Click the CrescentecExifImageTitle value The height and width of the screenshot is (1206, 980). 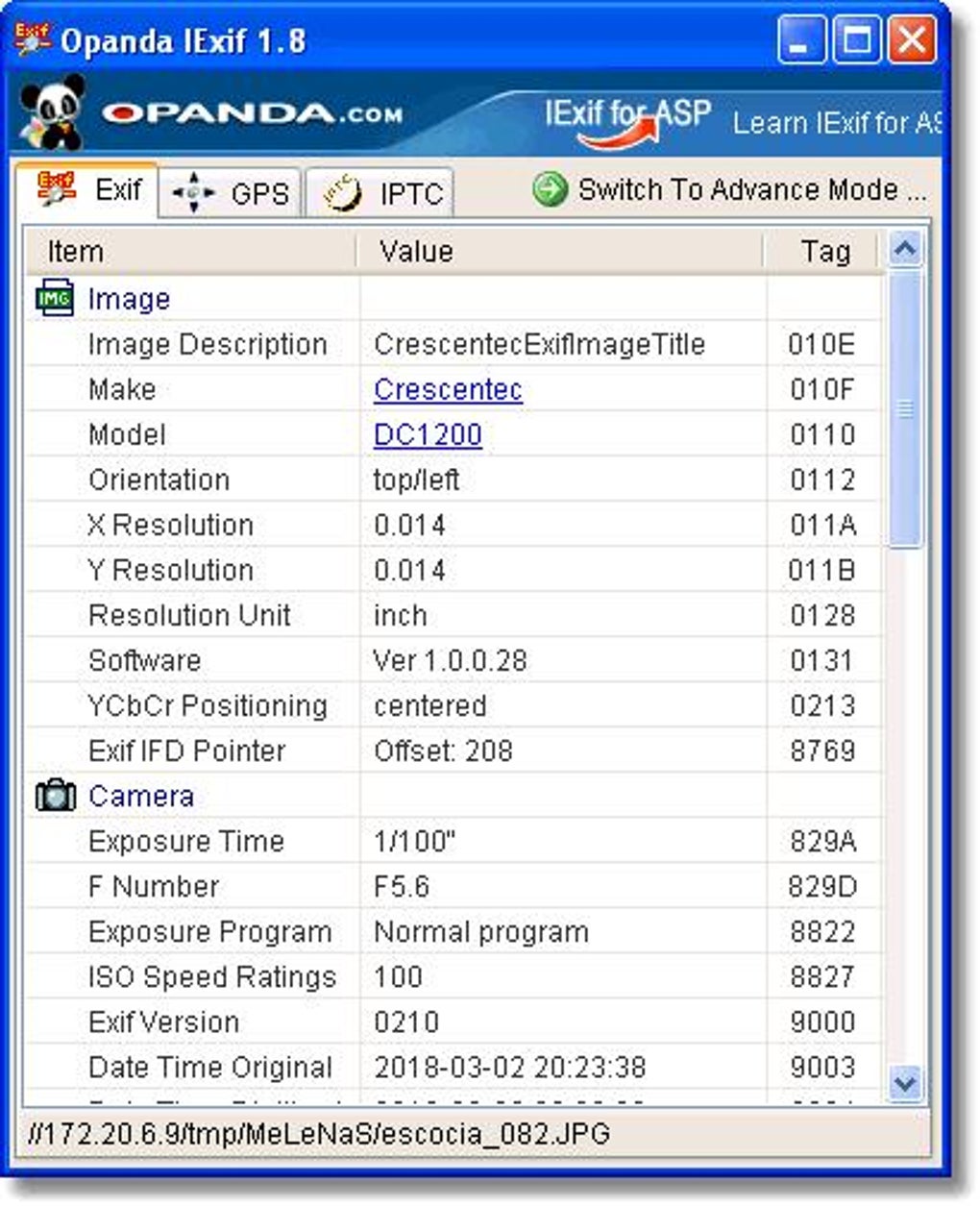coord(539,344)
